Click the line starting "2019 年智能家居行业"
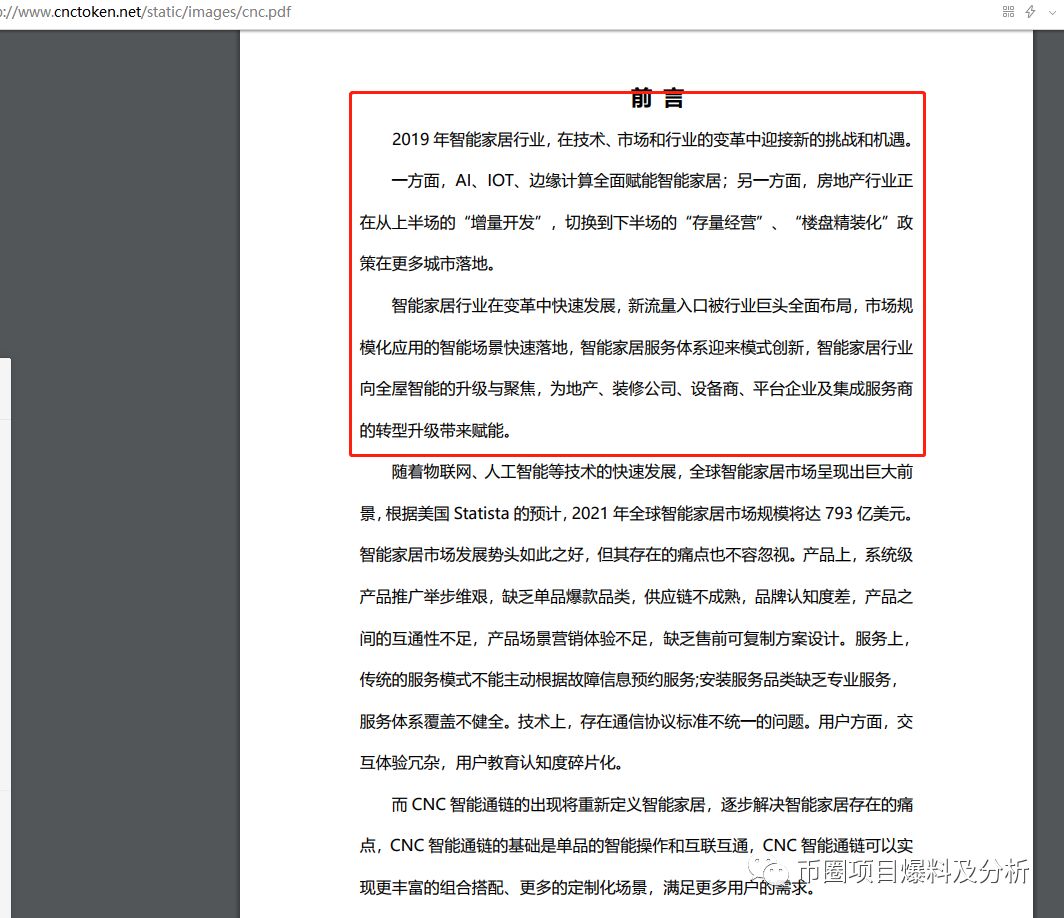This screenshot has width=1064, height=918. click(x=652, y=140)
